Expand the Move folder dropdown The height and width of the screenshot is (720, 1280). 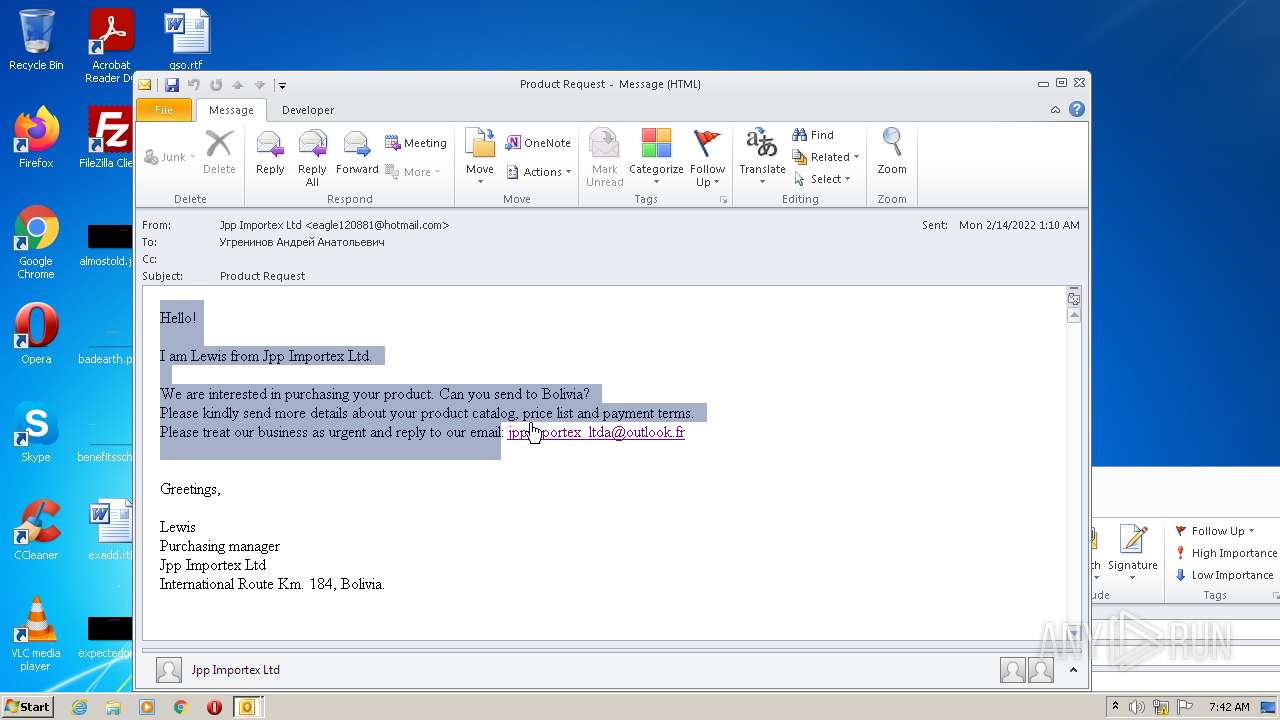pos(480,158)
